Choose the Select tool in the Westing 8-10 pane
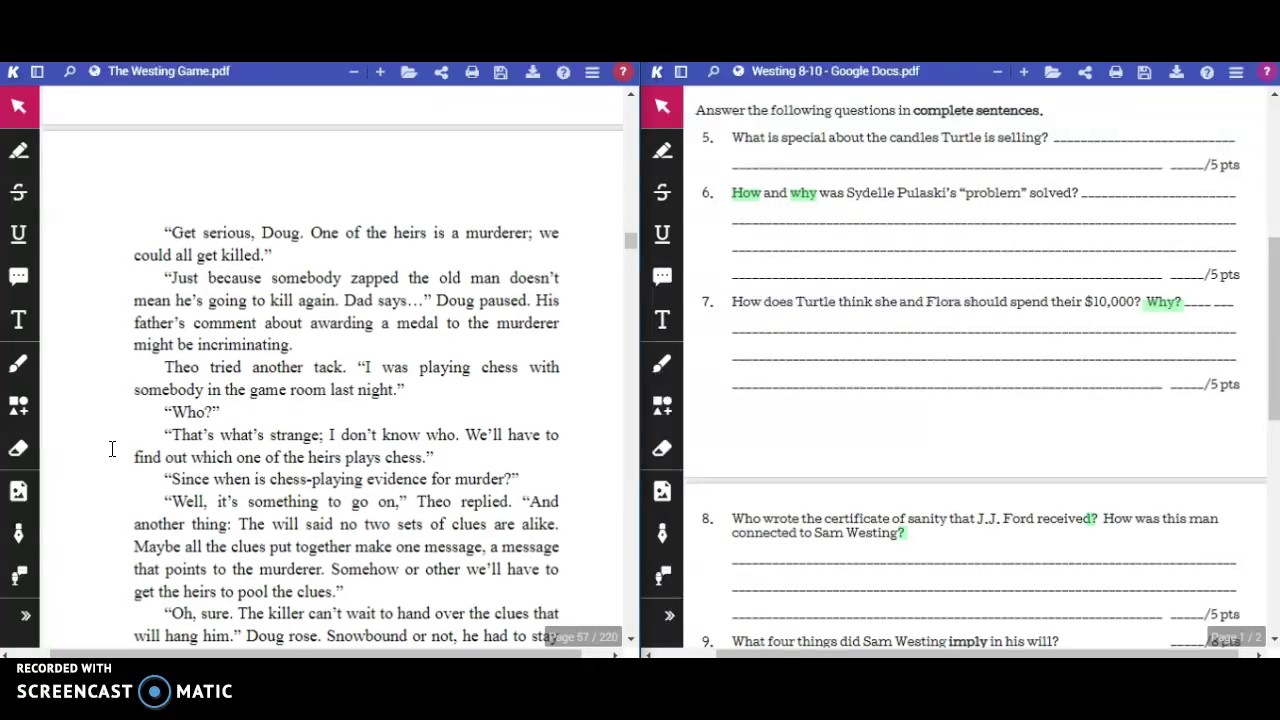 tap(663, 106)
